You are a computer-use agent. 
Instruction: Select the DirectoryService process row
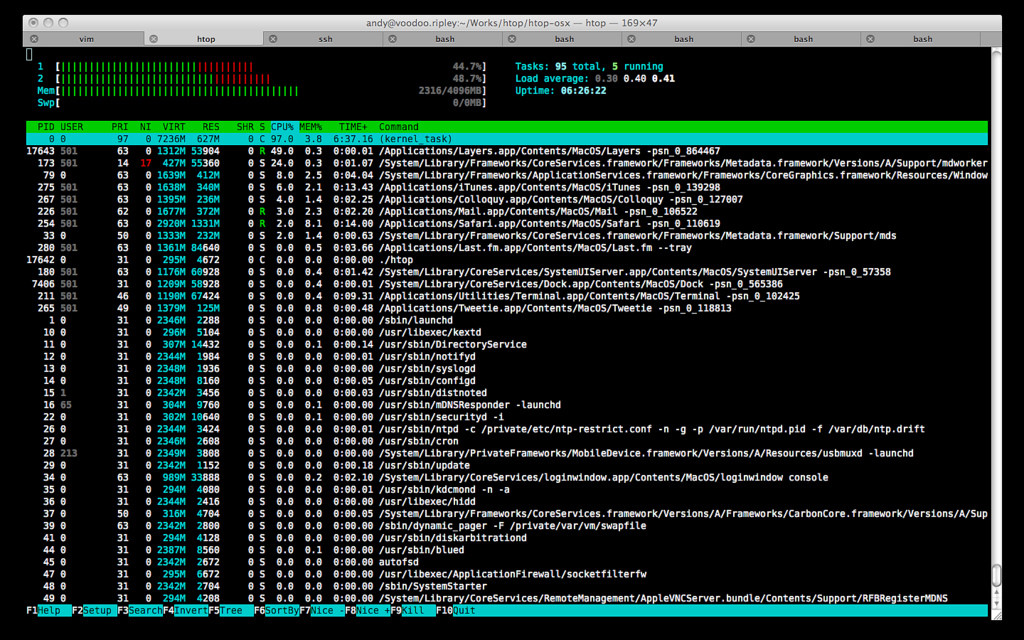click(x=507, y=344)
